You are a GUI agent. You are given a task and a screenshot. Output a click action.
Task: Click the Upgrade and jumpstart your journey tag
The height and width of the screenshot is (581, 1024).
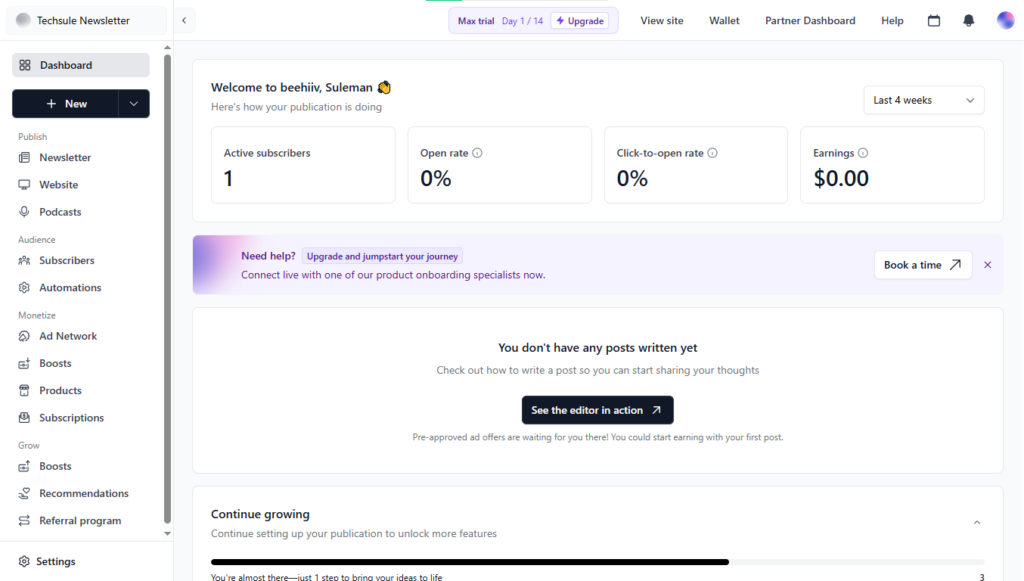(x=382, y=257)
